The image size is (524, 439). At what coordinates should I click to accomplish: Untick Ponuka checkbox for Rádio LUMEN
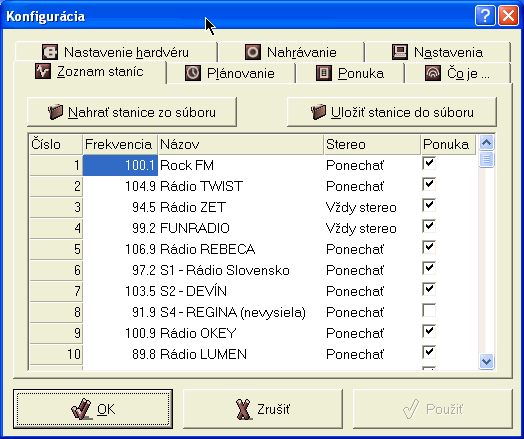[x=429, y=352]
